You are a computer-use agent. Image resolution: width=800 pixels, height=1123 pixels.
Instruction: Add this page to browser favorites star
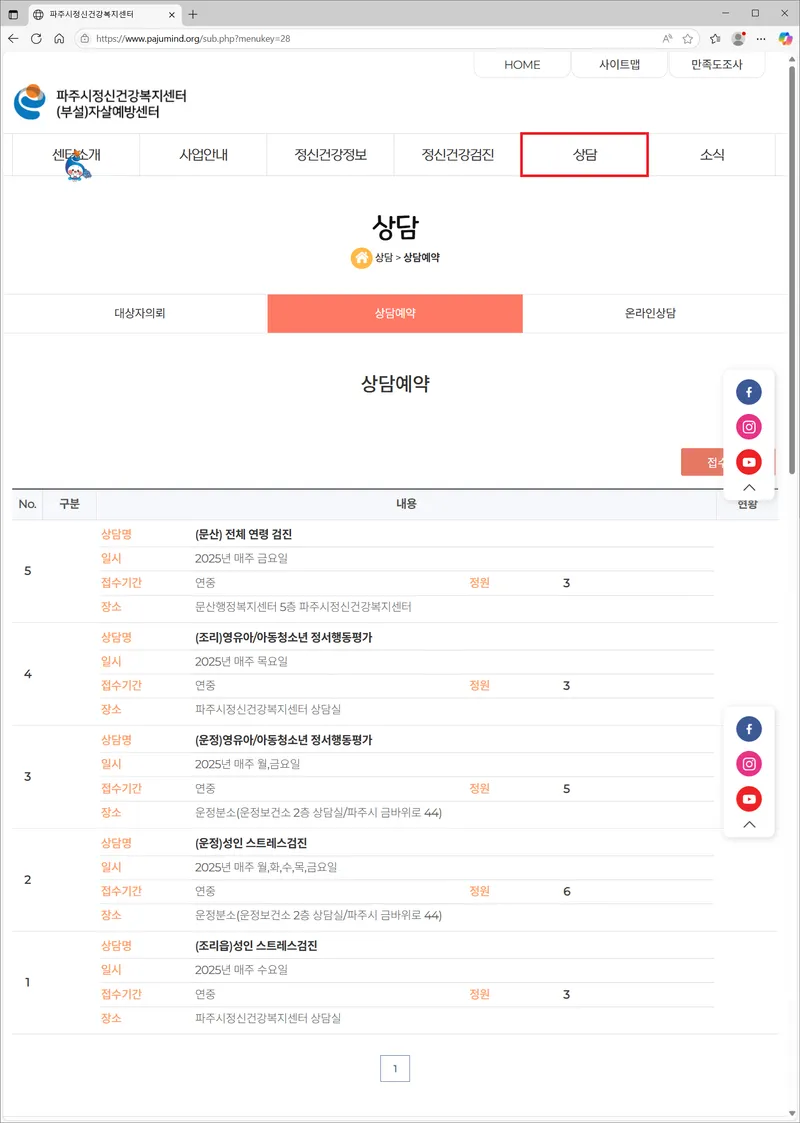[x=688, y=39]
